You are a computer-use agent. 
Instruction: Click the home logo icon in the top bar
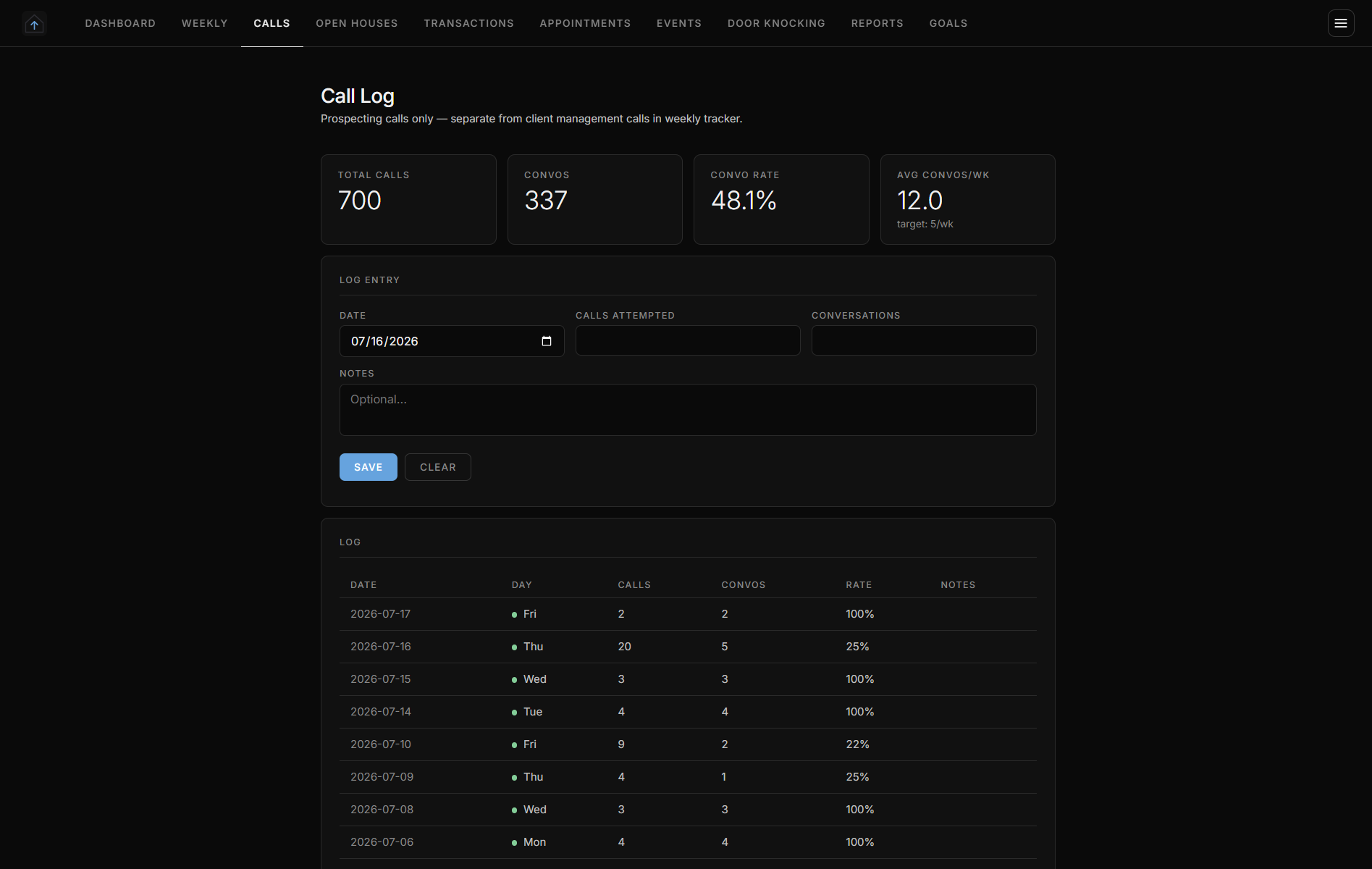point(34,24)
